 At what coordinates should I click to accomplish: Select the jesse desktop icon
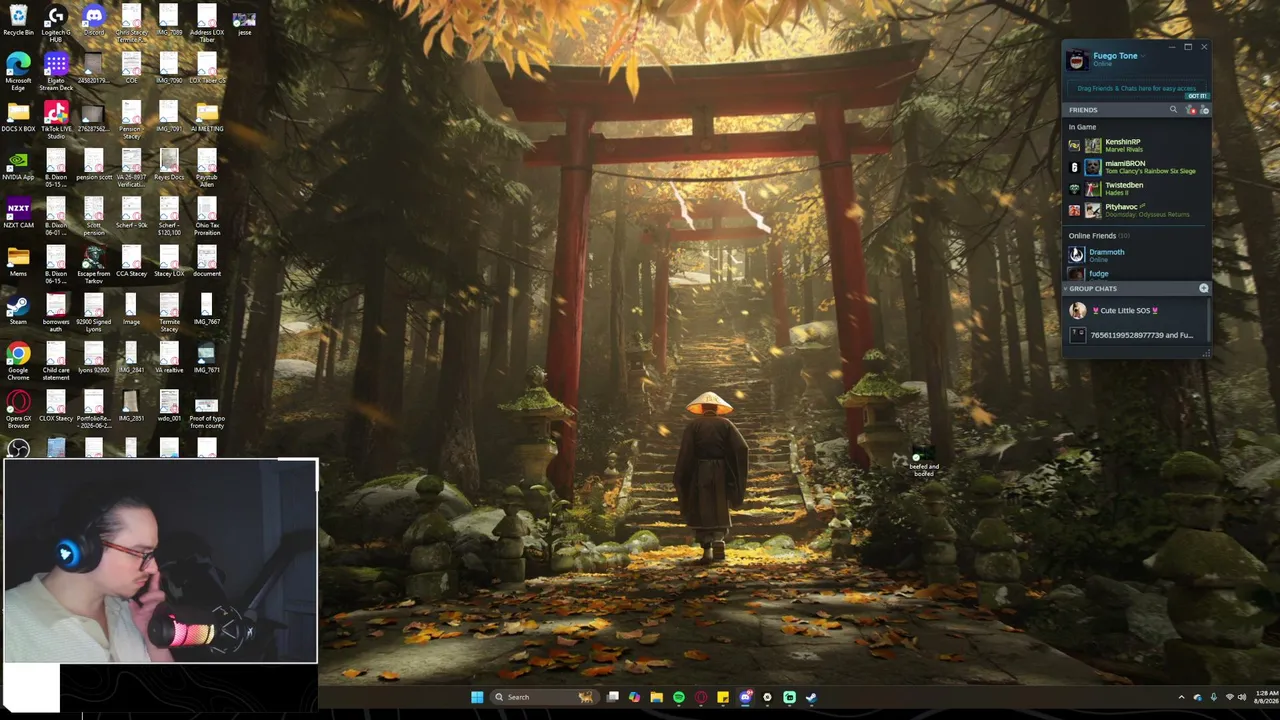point(244,22)
